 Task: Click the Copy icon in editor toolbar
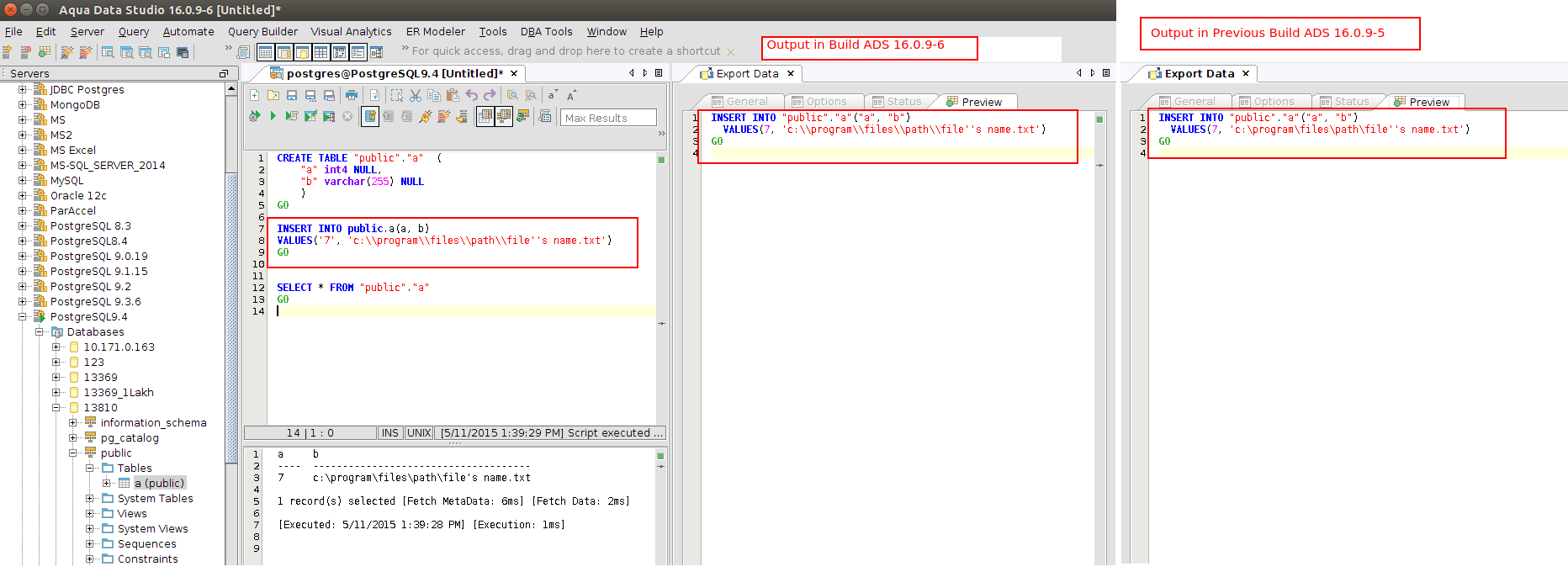tap(434, 95)
